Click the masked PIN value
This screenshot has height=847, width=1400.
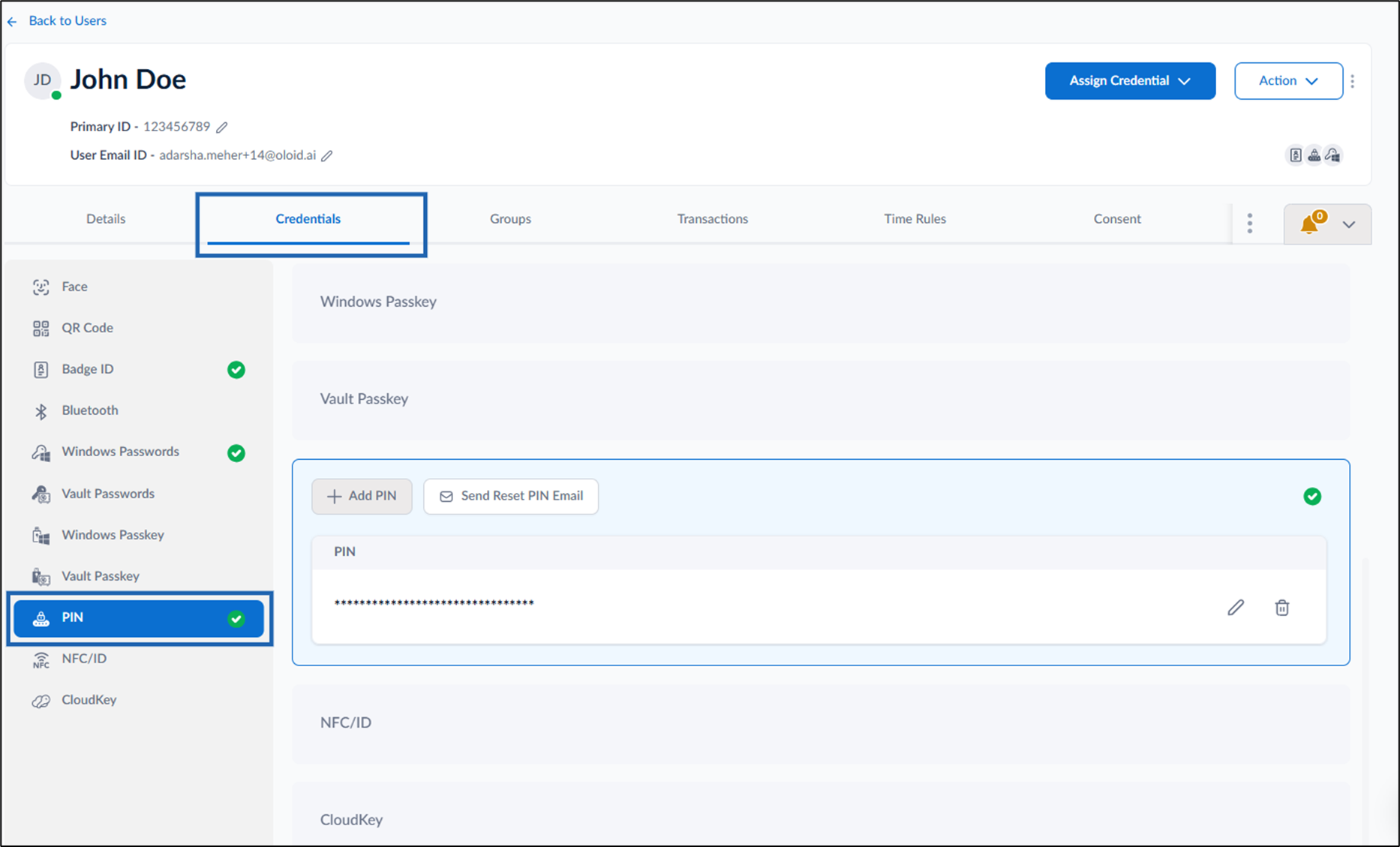coord(434,603)
